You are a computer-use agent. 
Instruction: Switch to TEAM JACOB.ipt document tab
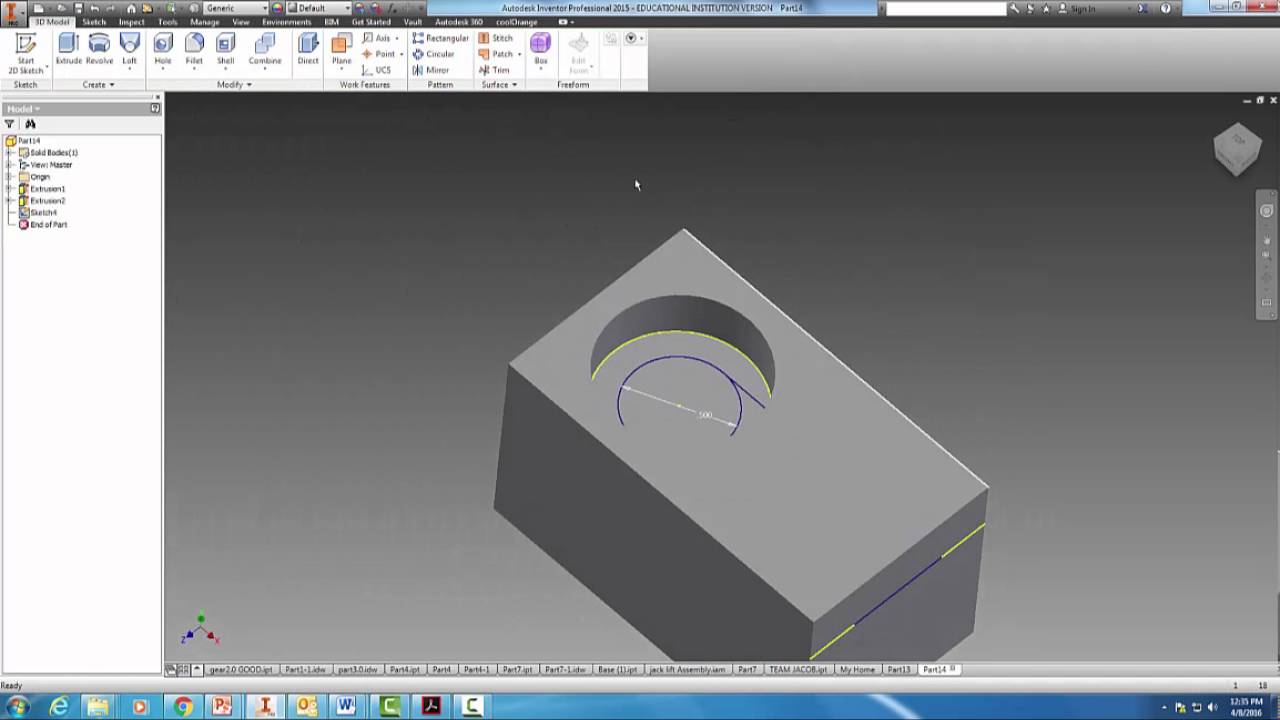[x=797, y=669]
